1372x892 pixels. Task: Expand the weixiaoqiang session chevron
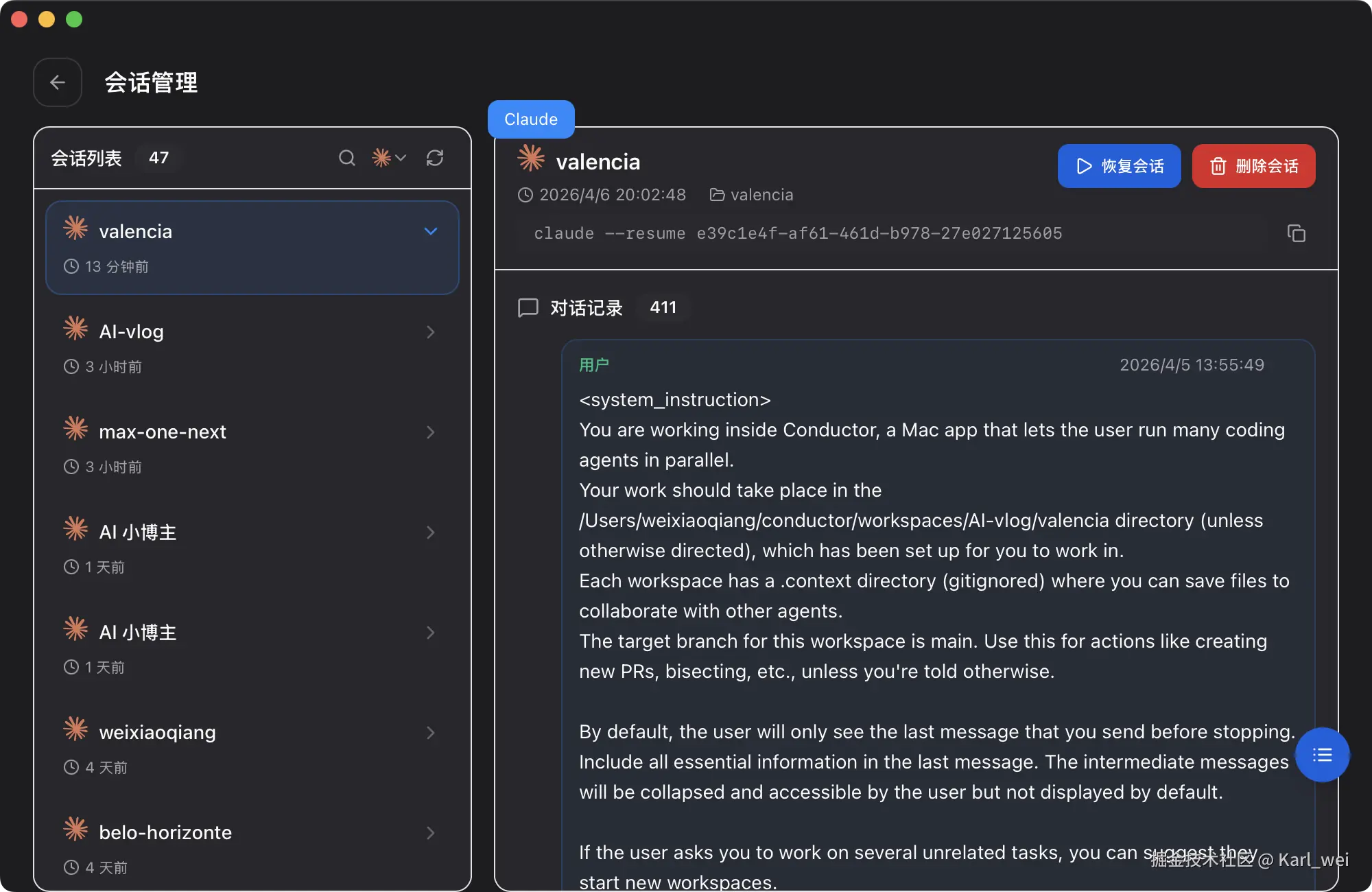click(431, 733)
